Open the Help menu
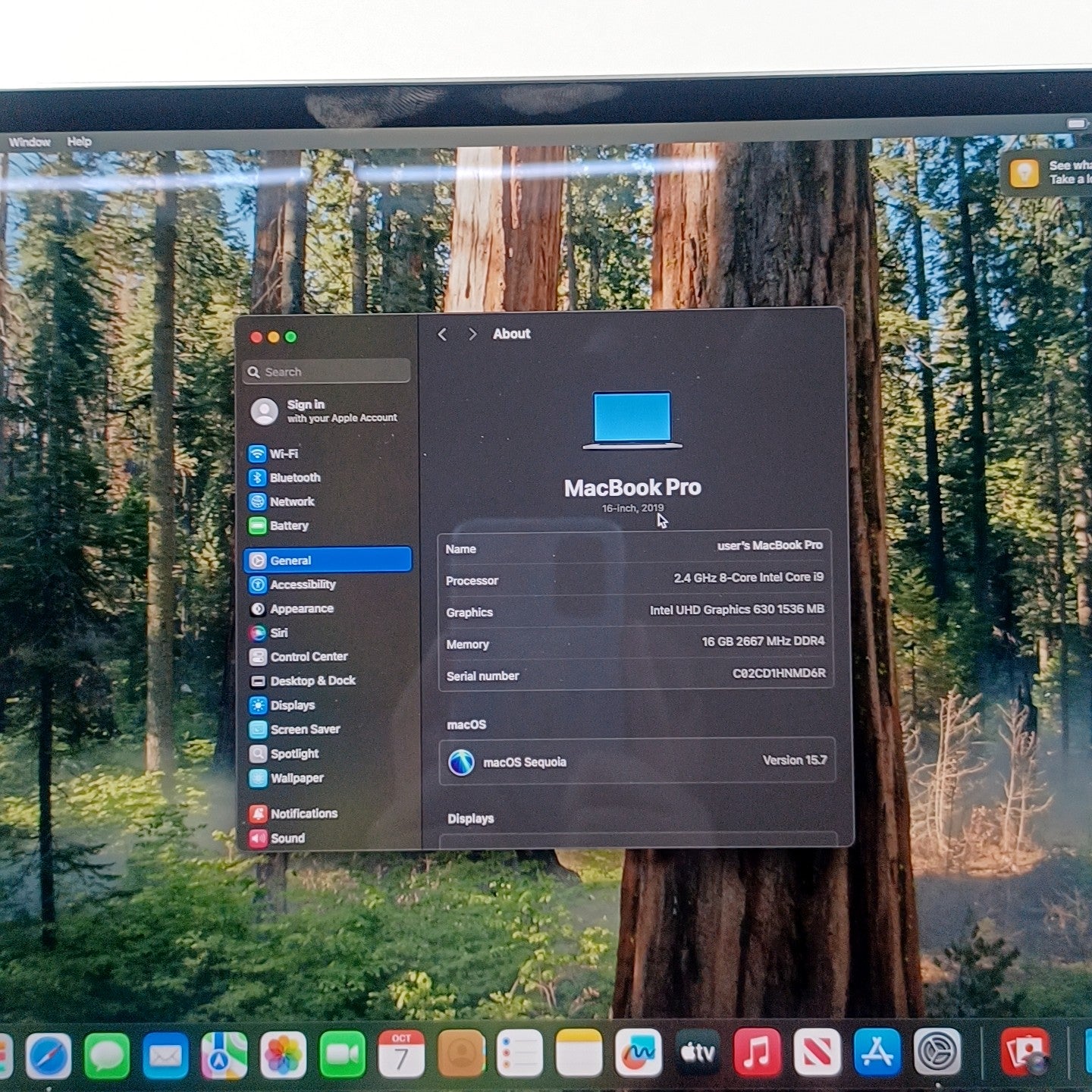 [79, 142]
